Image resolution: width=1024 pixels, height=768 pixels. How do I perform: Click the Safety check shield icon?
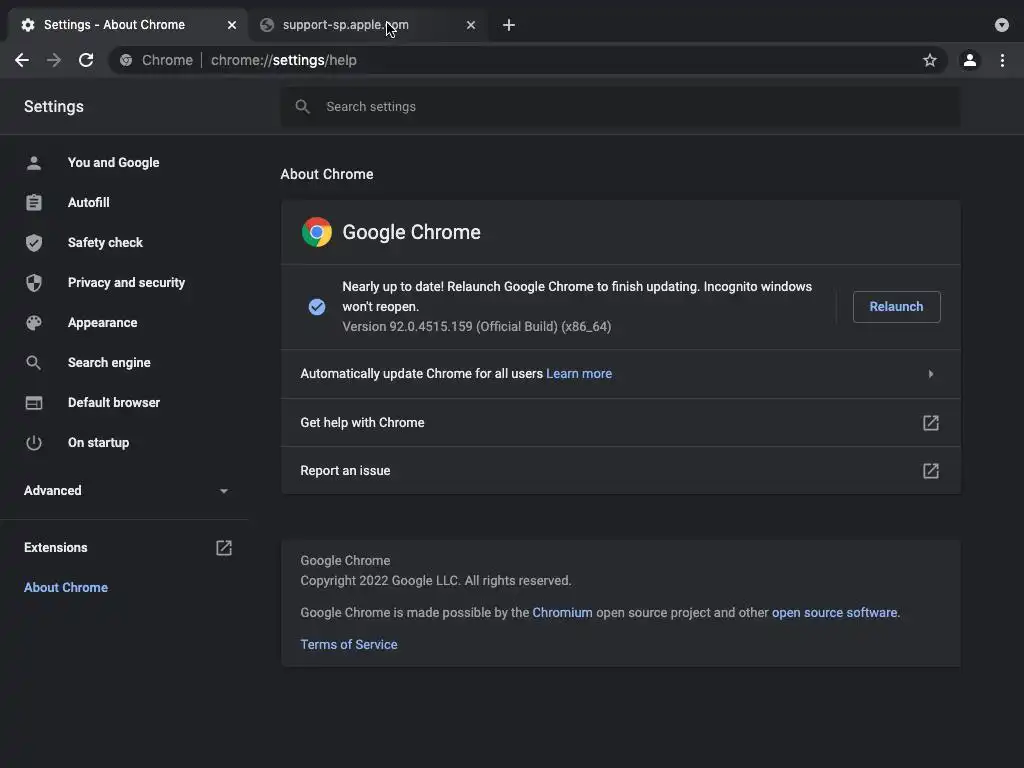[x=34, y=243]
